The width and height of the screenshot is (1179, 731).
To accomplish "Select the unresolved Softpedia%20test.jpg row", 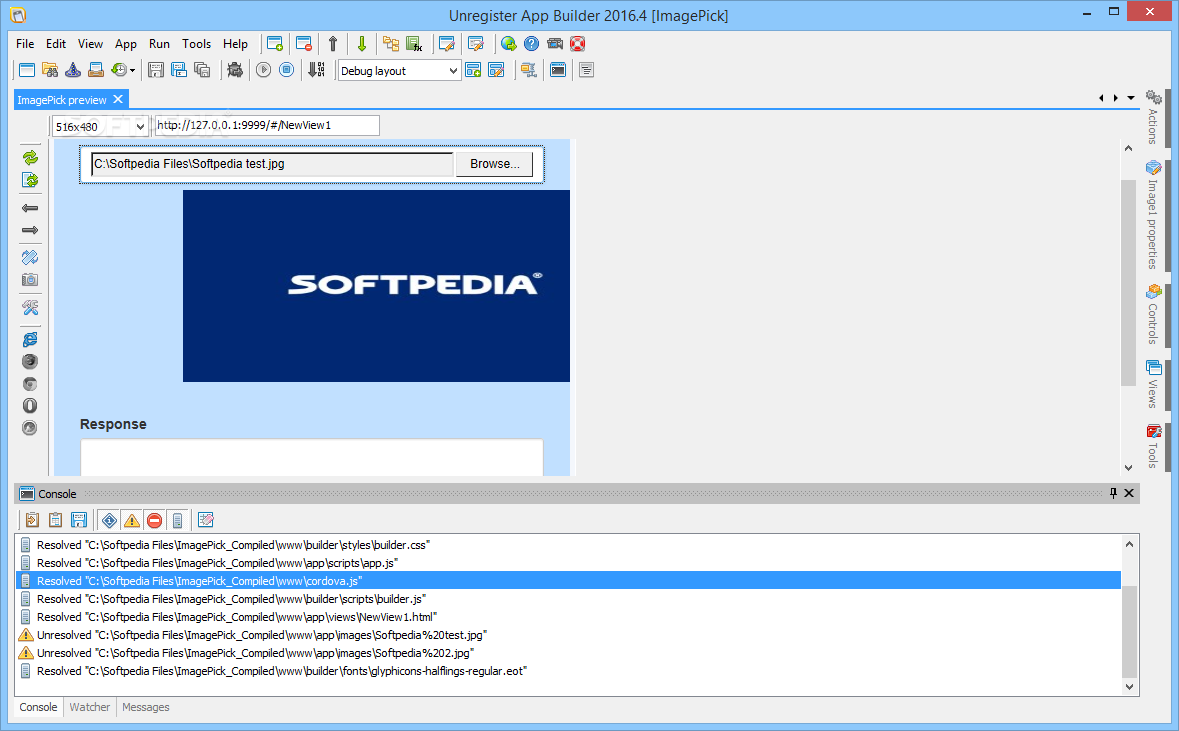I will click(568, 635).
